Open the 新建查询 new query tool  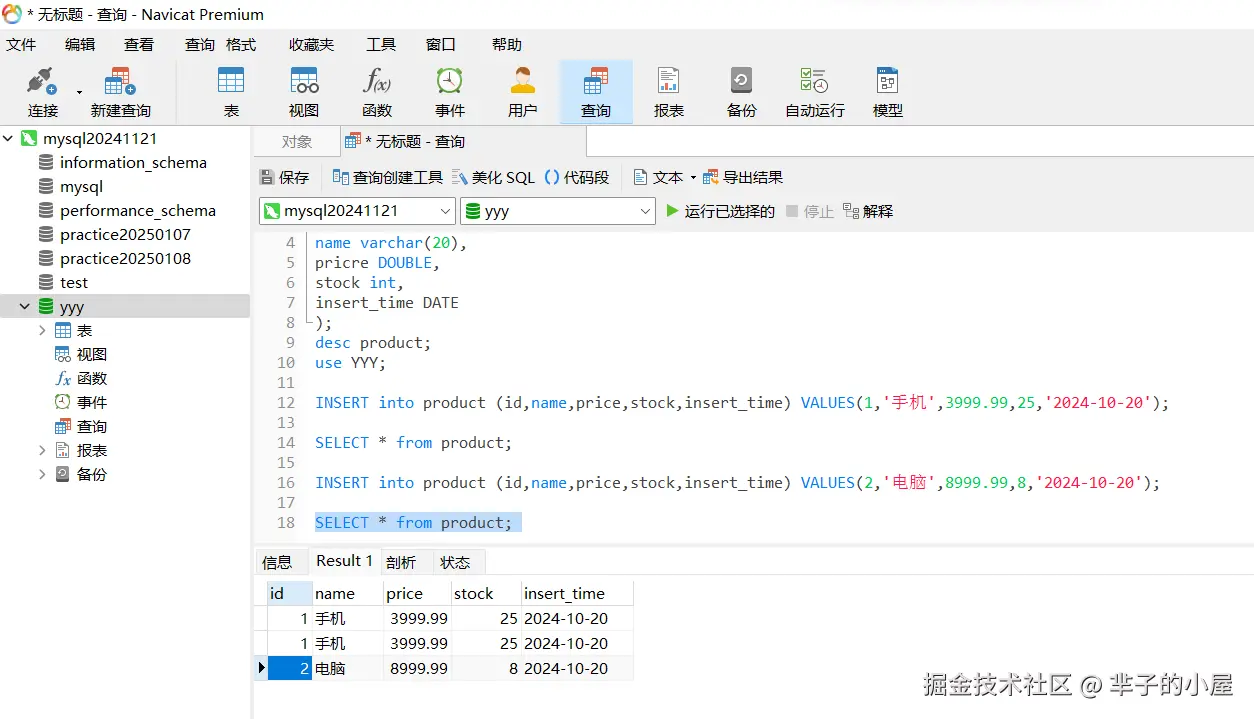[120, 92]
